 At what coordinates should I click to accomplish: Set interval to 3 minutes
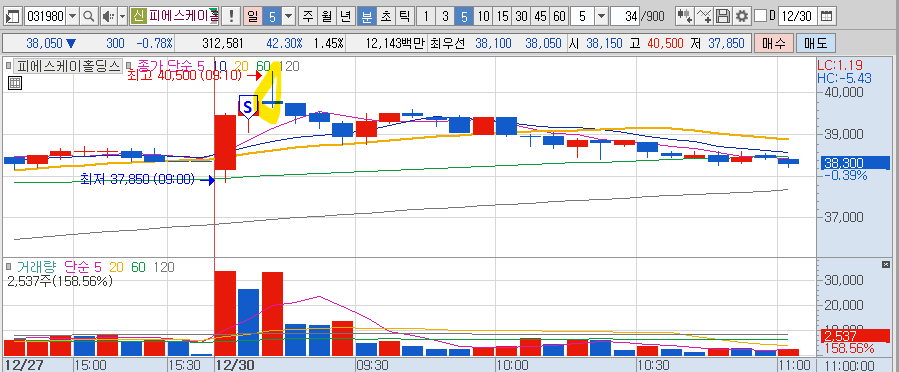(x=445, y=16)
